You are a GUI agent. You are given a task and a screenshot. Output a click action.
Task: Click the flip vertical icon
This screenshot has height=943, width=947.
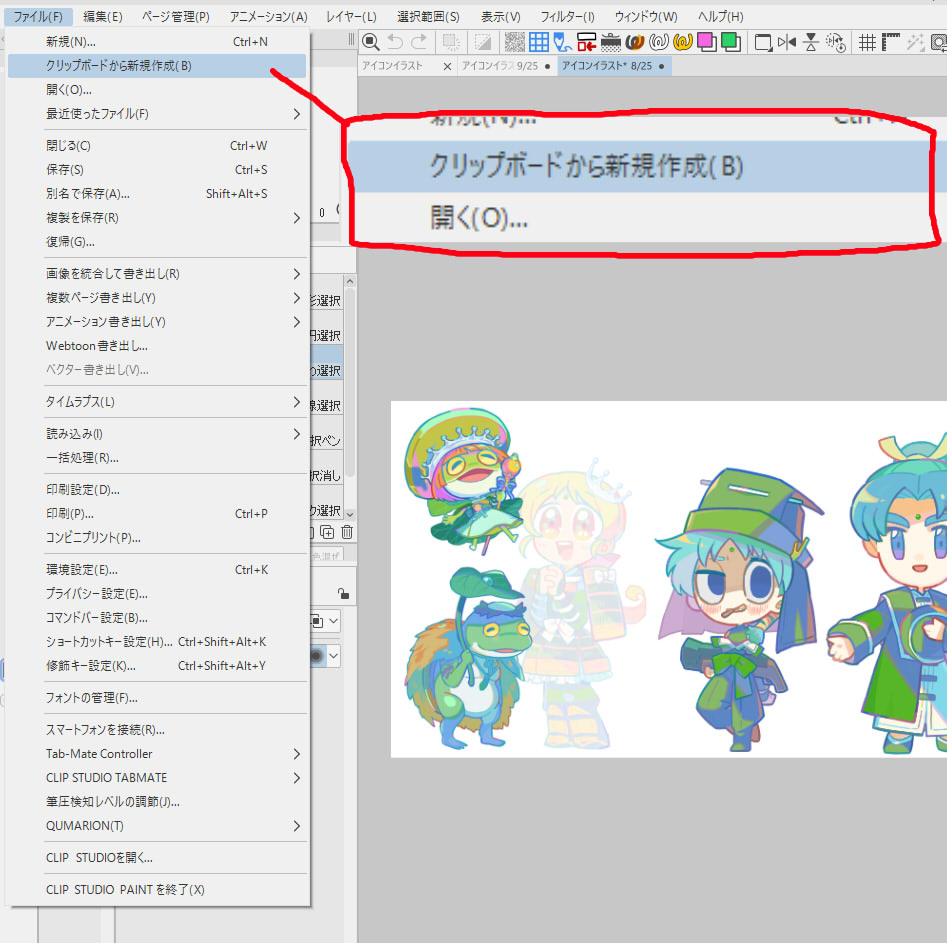[x=811, y=42]
